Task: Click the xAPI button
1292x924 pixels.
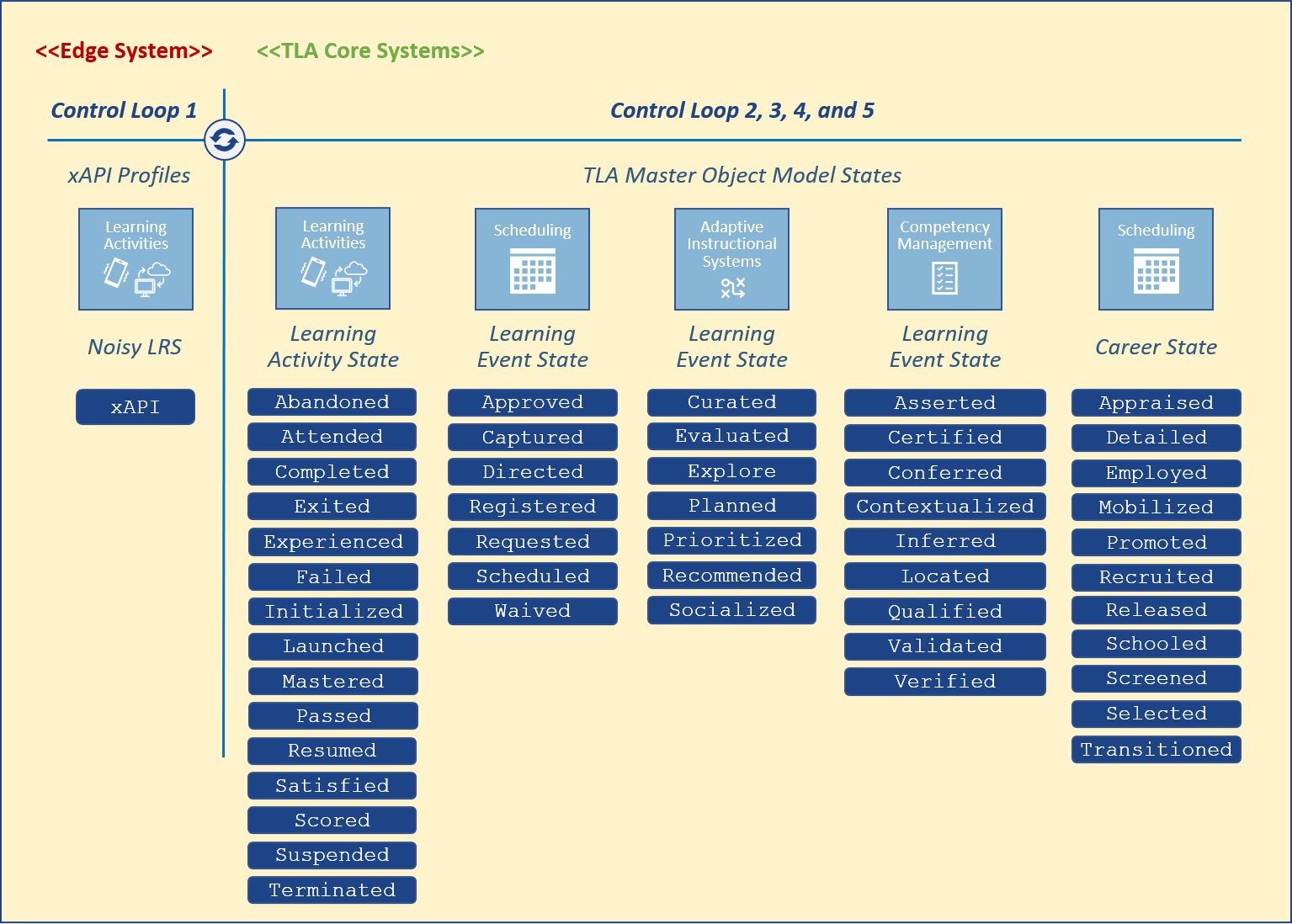Action: (x=136, y=407)
